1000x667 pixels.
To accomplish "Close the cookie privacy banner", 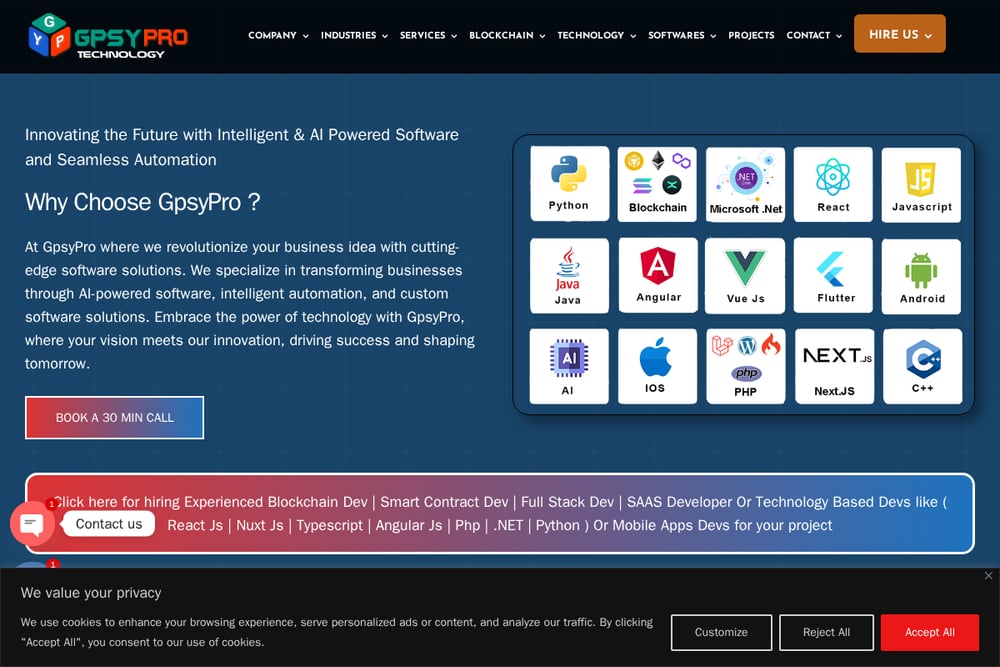I will click(x=988, y=576).
